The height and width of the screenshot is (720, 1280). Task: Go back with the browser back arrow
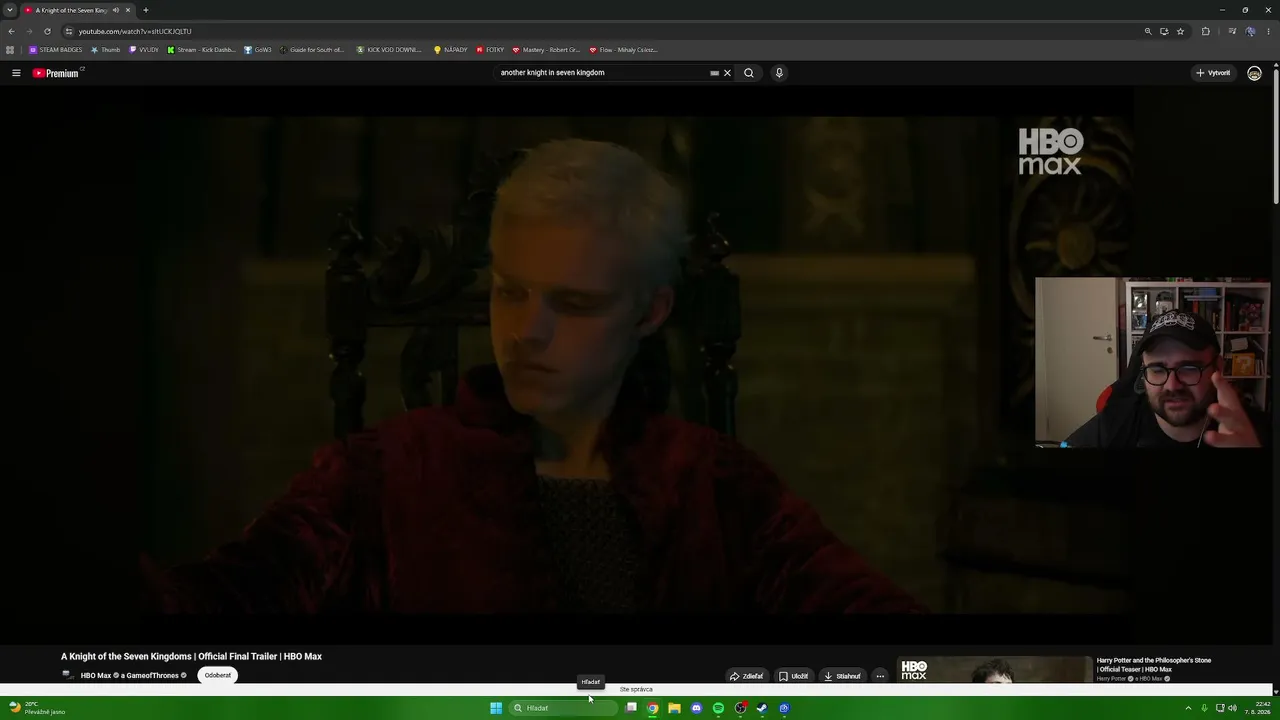(11, 31)
